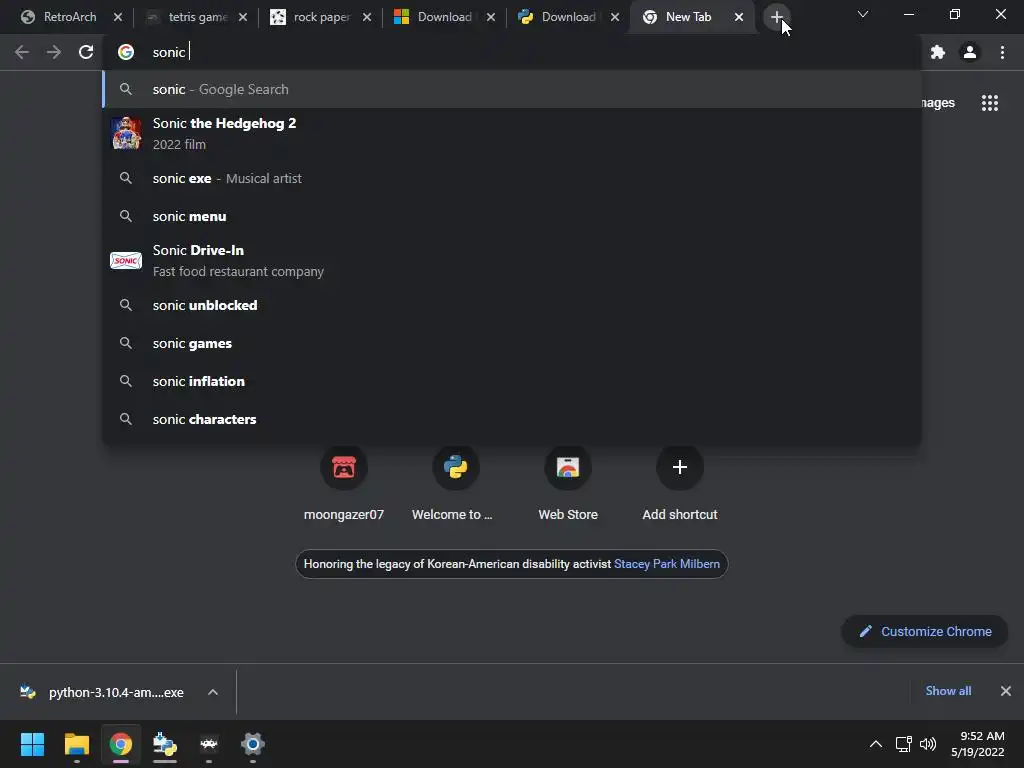Image resolution: width=1024 pixels, height=768 pixels.
Task: Select 'sonic - Google Search' suggestion
Action: 512,89
